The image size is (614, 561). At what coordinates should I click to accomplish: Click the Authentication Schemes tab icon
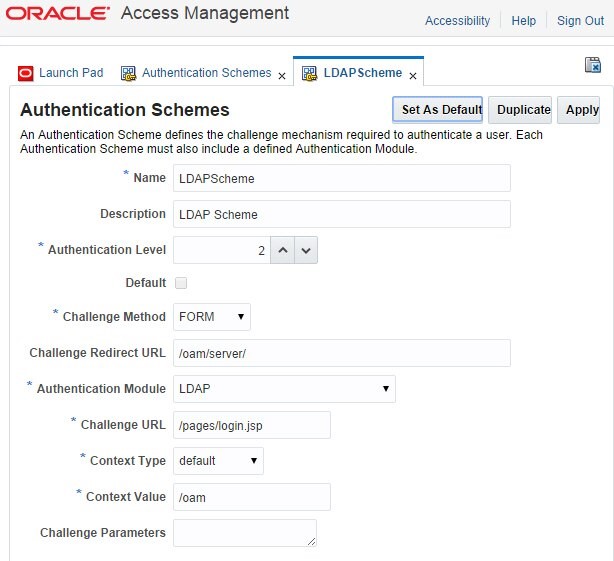pos(128,73)
